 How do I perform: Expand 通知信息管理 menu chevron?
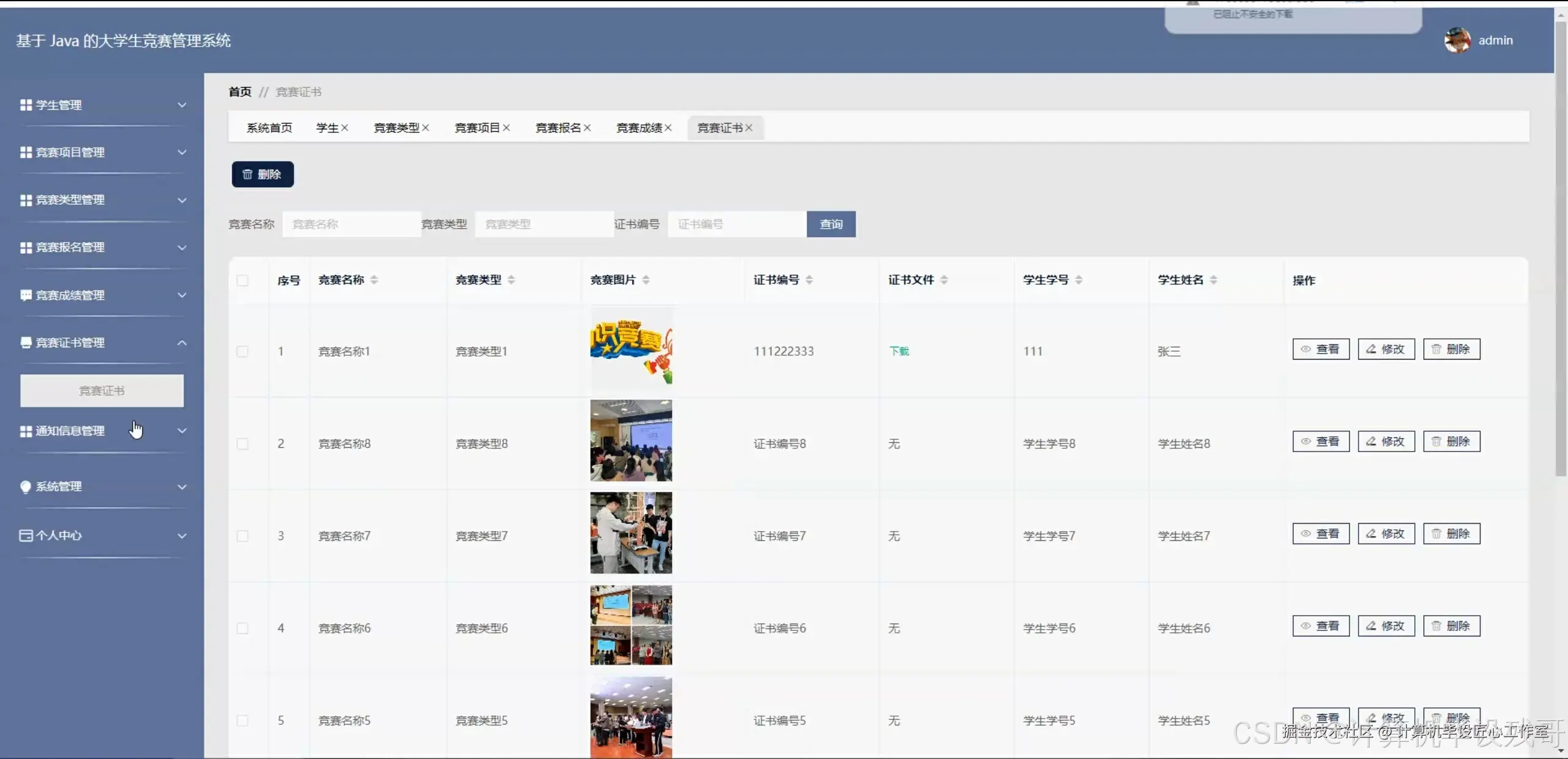tap(182, 431)
